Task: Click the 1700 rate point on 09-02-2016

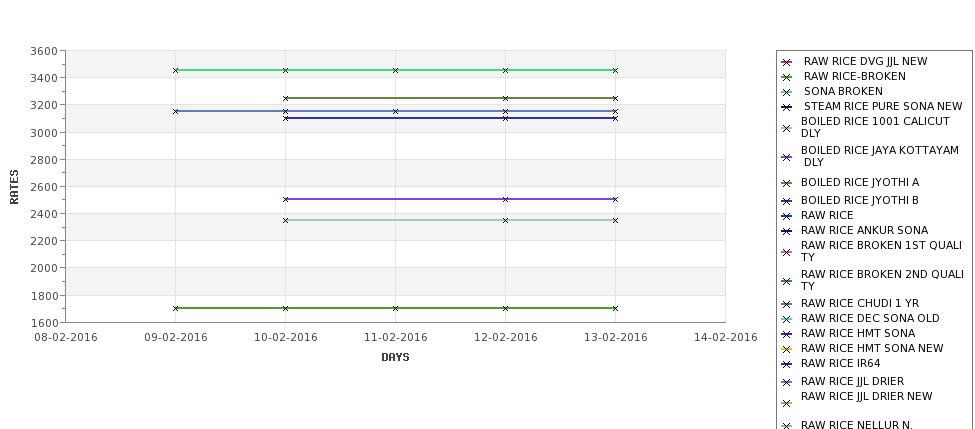Action: click(175, 308)
